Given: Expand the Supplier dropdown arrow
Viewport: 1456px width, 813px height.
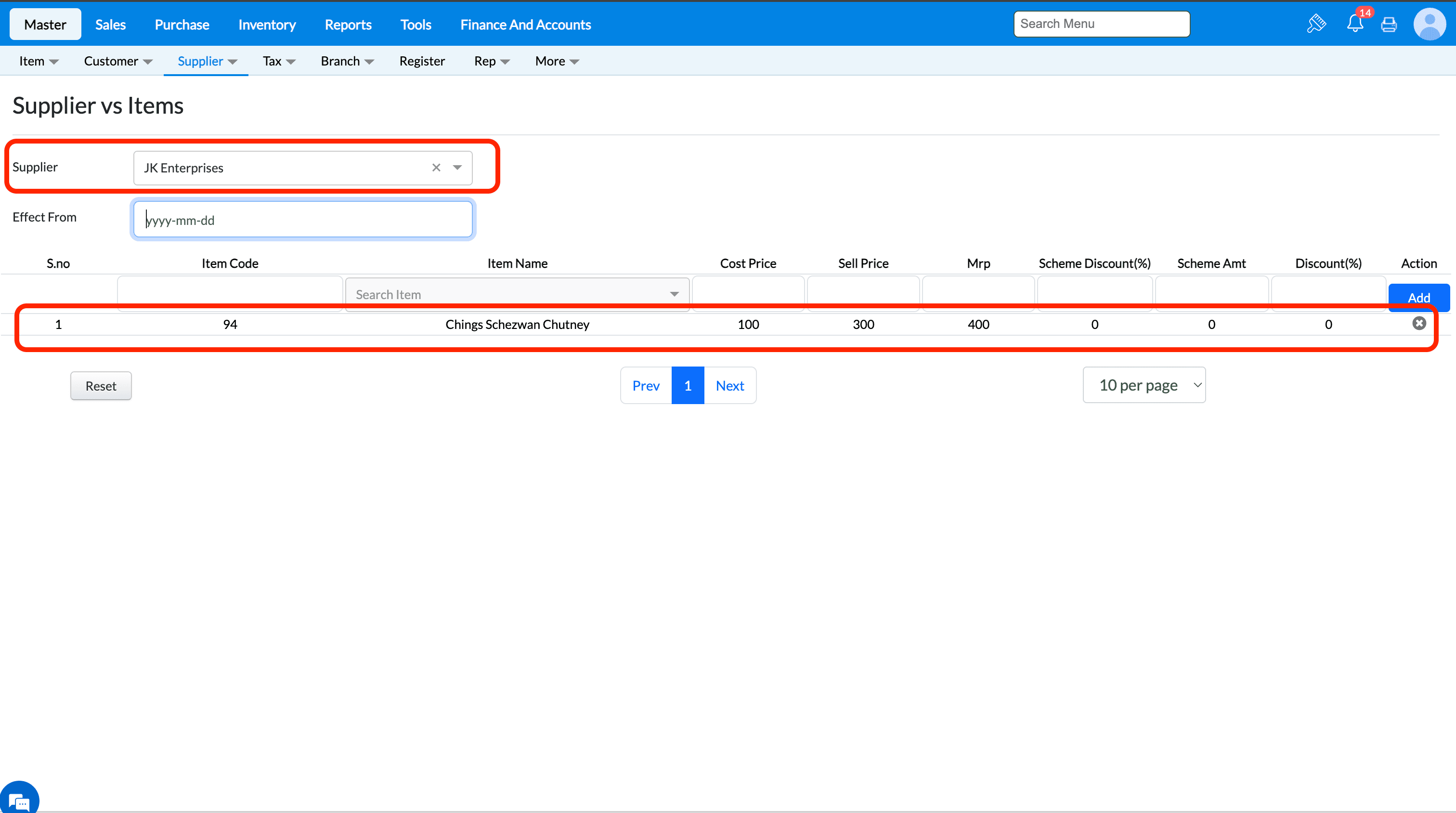Looking at the screenshot, I should pyautogui.click(x=457, y=167).
